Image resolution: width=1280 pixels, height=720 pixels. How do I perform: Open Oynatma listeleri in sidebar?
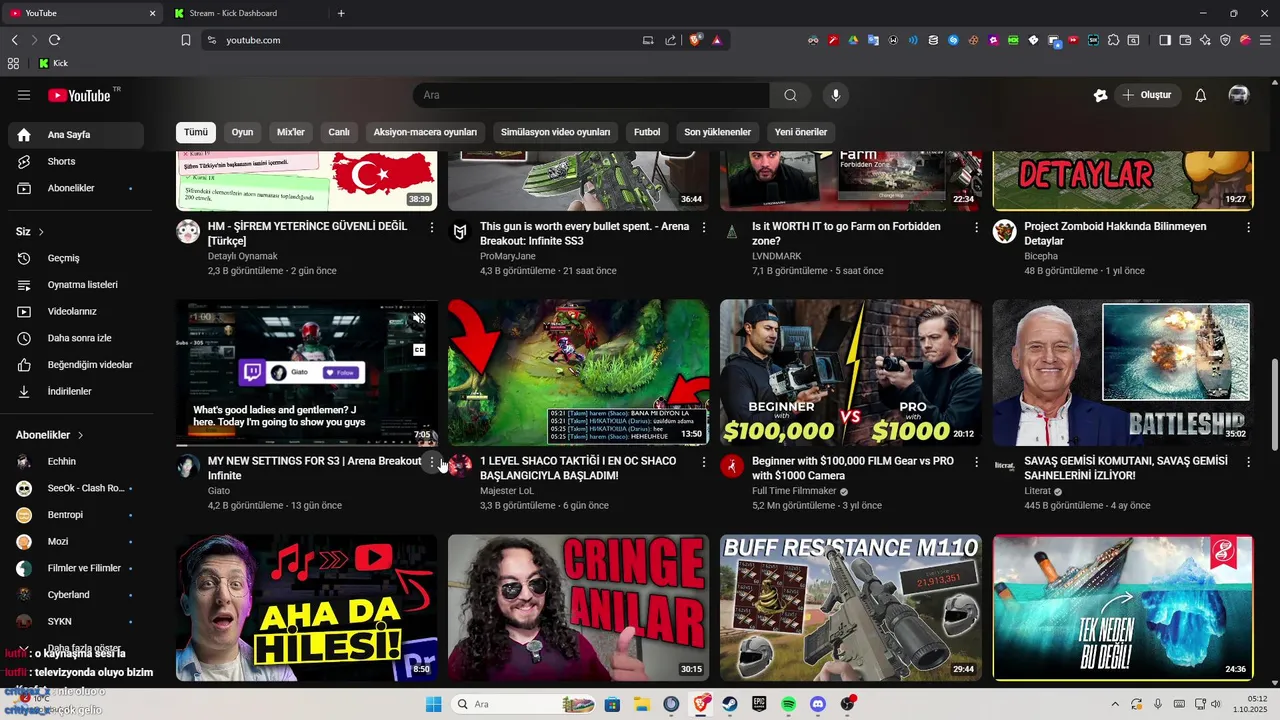76,285
